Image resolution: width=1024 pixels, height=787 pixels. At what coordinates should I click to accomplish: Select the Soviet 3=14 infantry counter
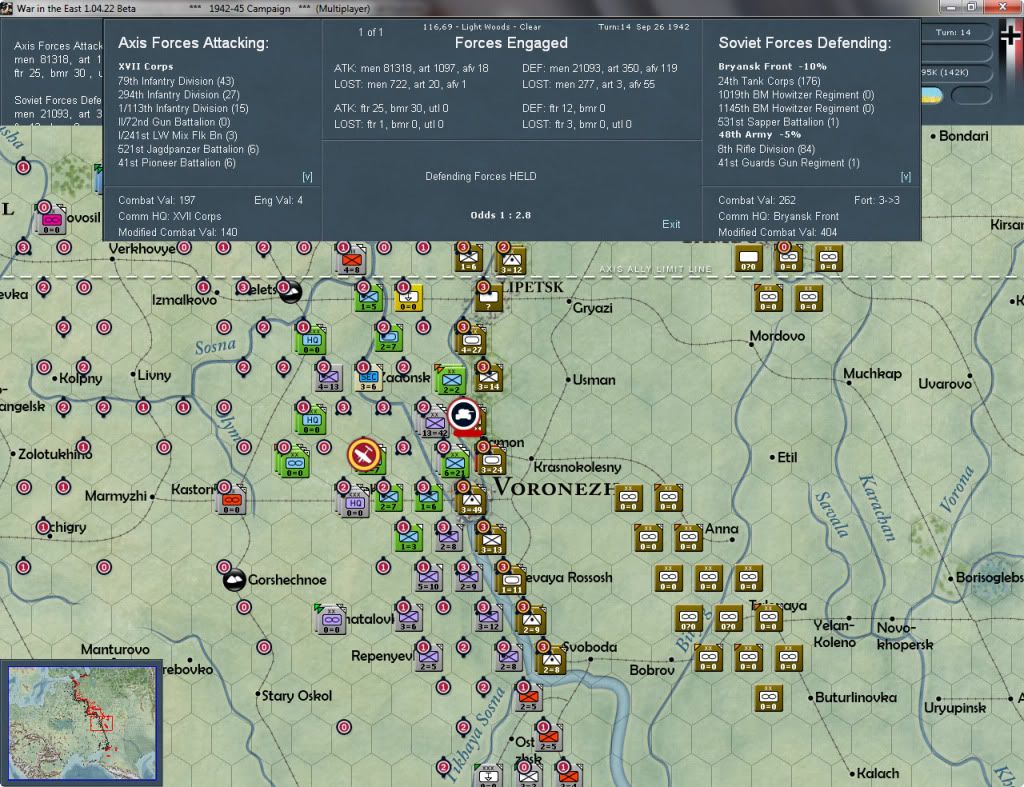point(488,377)
